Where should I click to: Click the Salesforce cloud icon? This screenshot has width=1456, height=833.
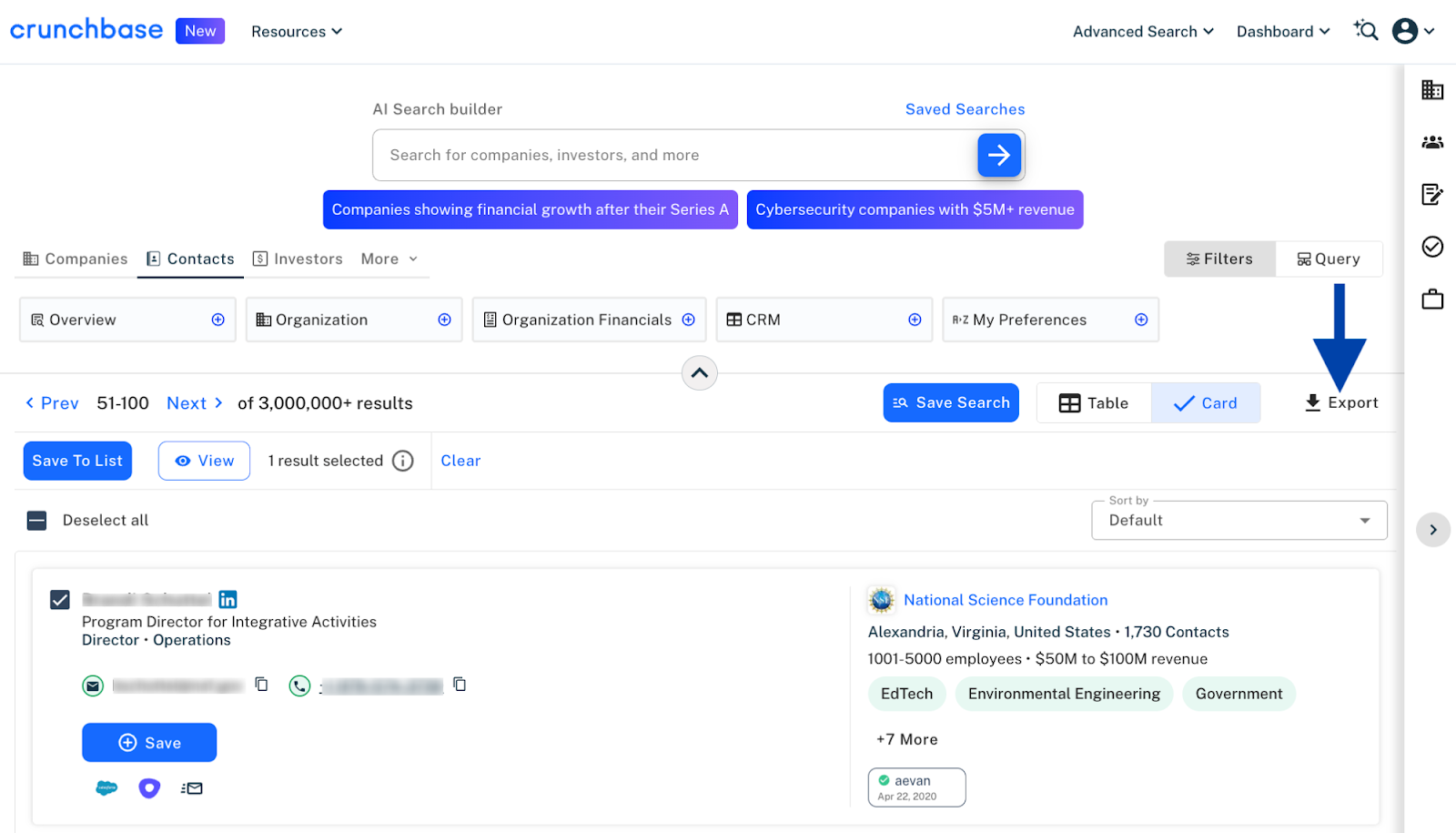(x=106, y=787)
